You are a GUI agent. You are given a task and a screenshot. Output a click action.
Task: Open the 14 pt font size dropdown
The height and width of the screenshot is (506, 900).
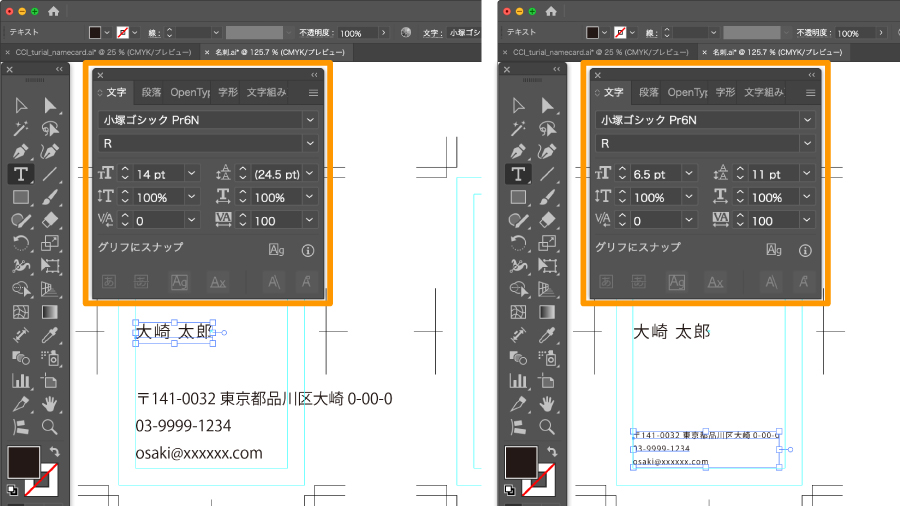pyautogui.click(x=192, y=173)
